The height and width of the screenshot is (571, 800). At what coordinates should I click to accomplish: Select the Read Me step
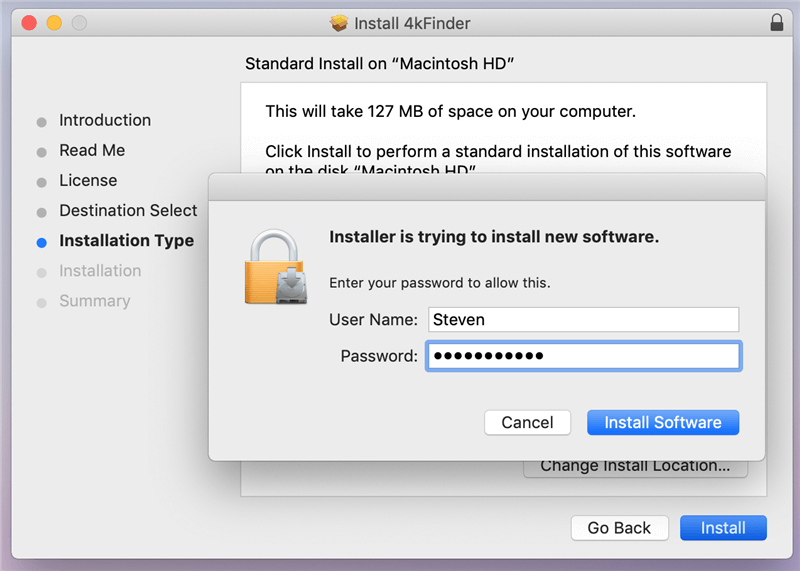pyautogui.click(x=92, y=150)
